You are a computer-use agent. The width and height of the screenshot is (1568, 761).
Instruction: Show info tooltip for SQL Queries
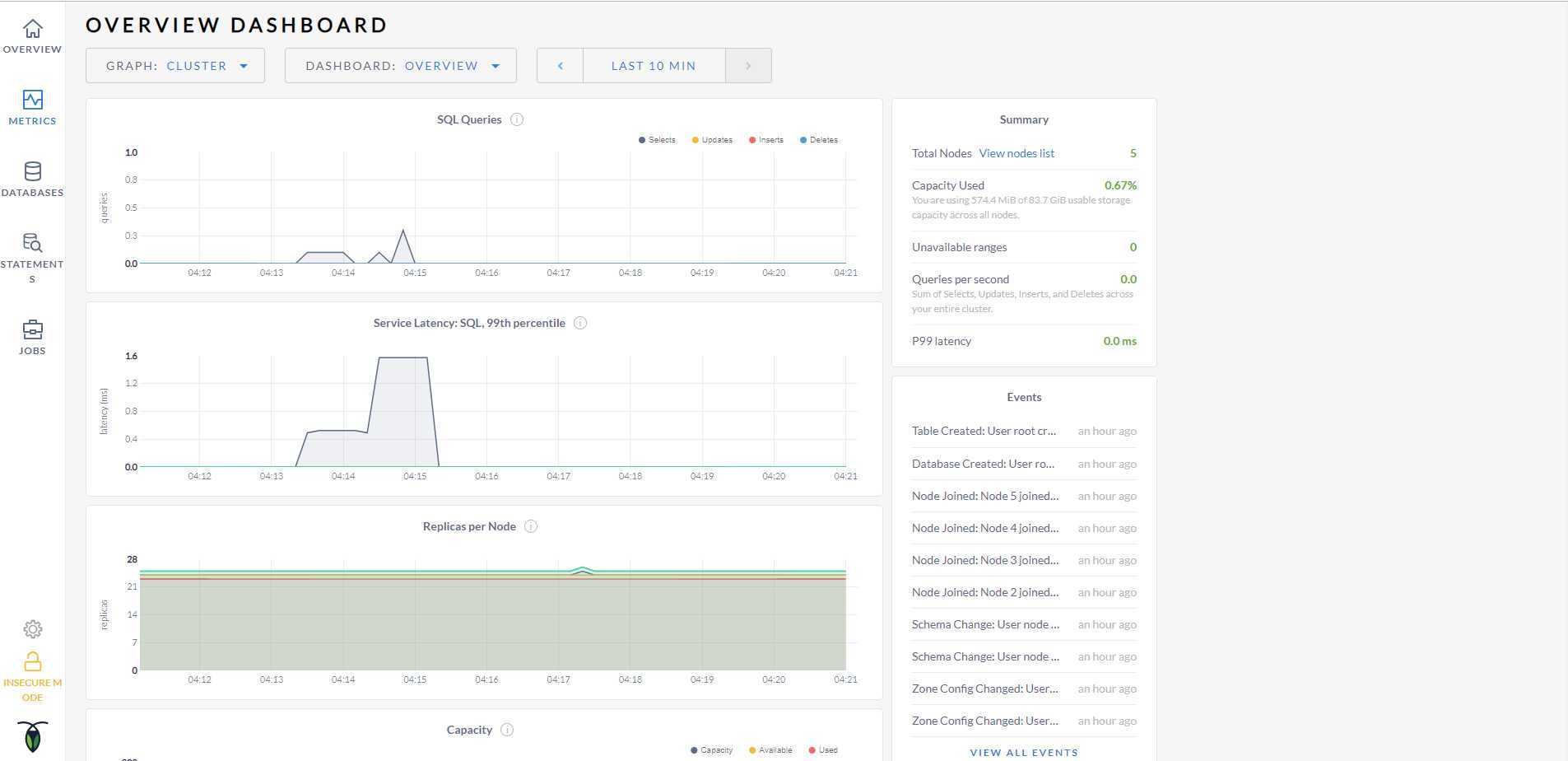[517, 119]
